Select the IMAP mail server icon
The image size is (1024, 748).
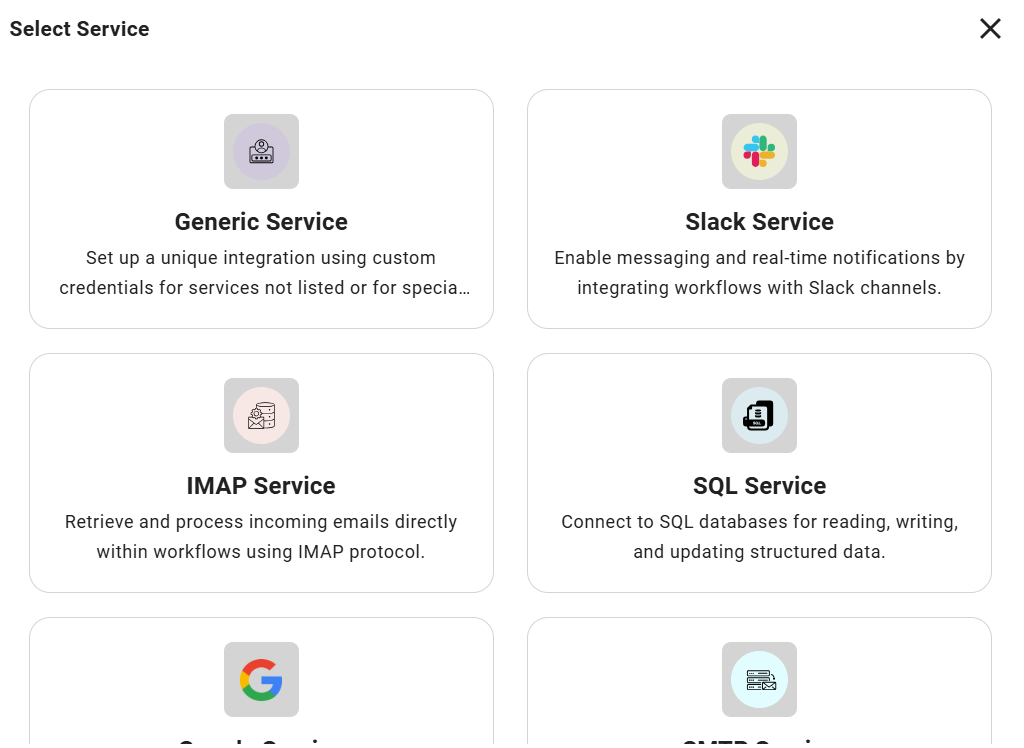click(x=261, y=416)
